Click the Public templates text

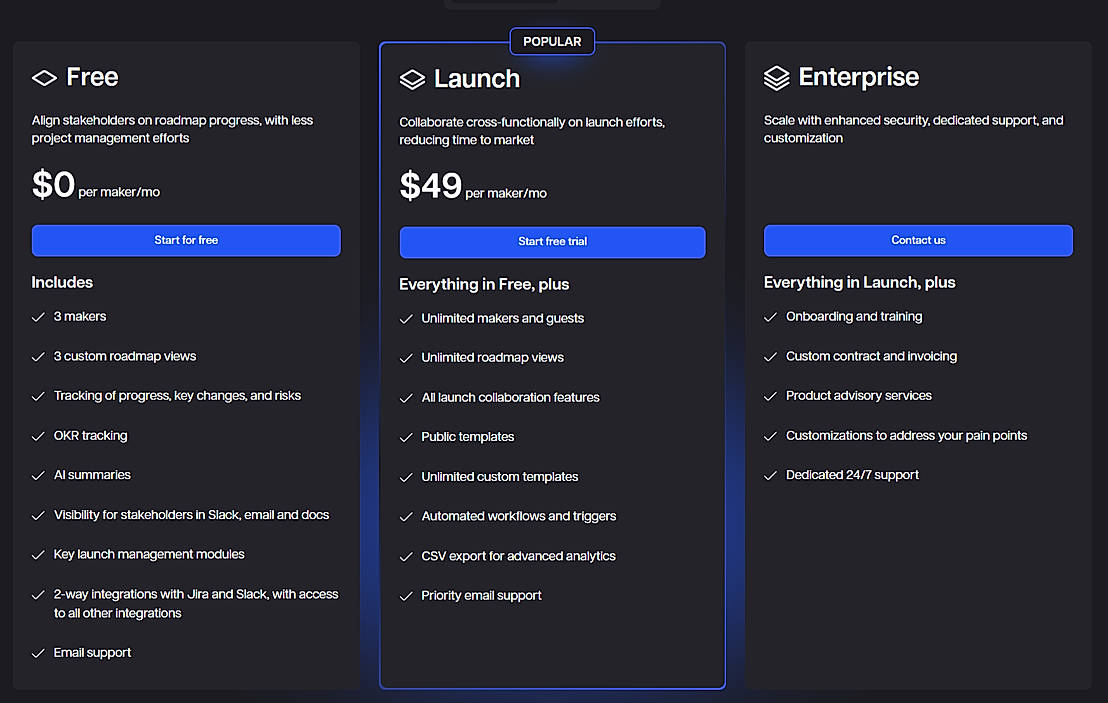click(x=468, y=437)
